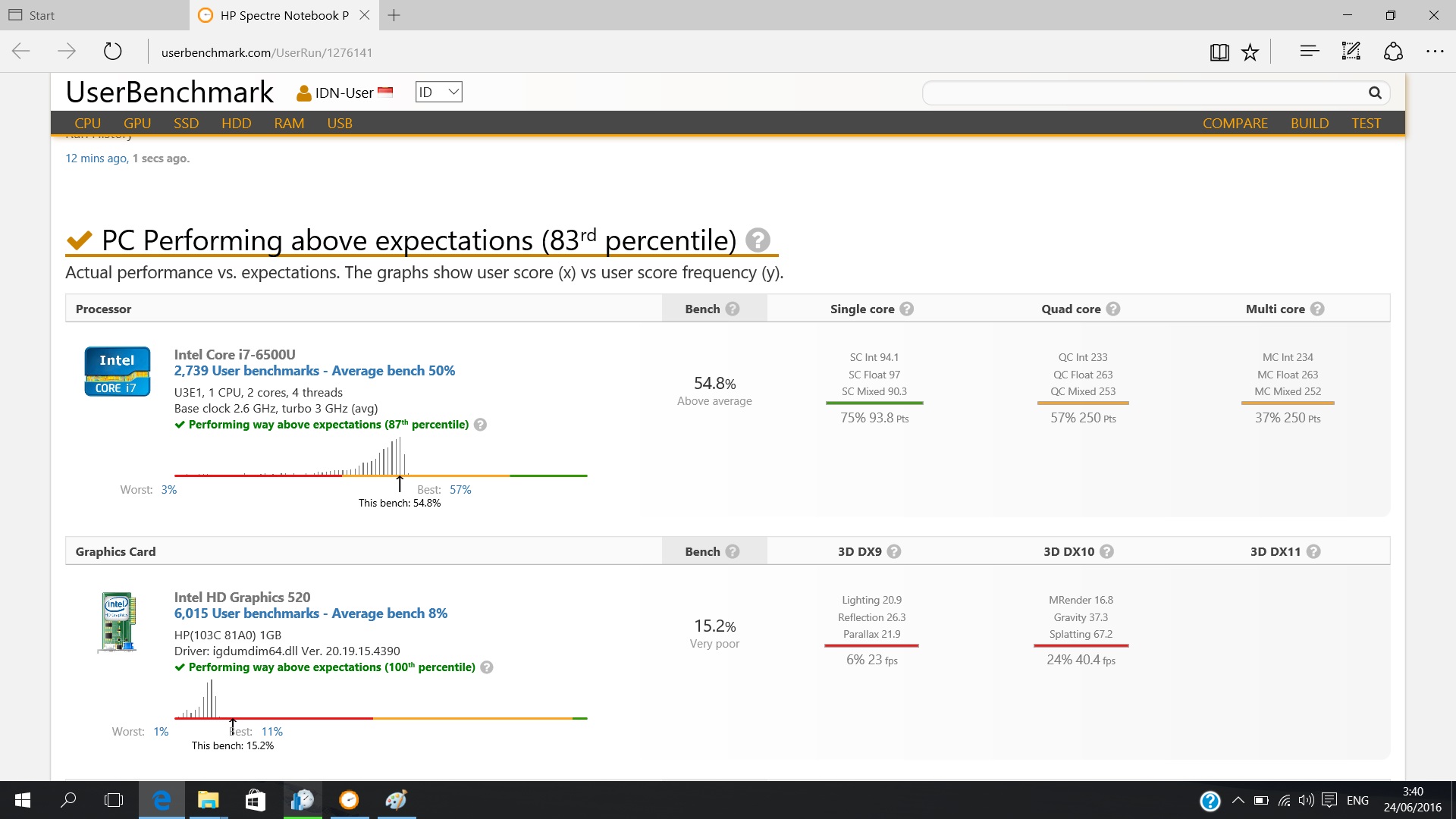Open the ID country dropdown
Image resolution: width=1456 pixels, height=819 pixels.
pos(438,93)
